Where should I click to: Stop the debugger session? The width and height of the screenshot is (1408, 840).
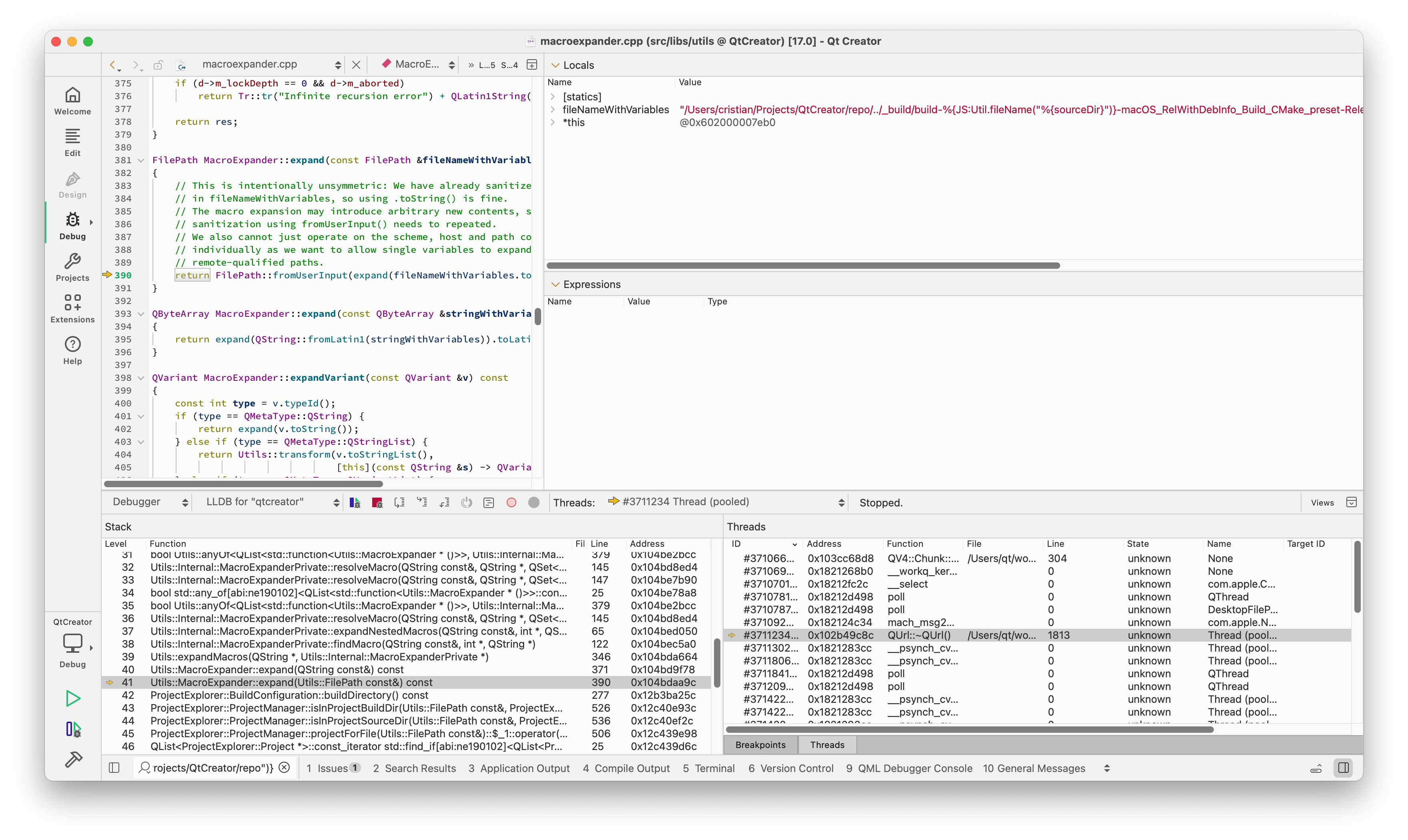(377, 503)
